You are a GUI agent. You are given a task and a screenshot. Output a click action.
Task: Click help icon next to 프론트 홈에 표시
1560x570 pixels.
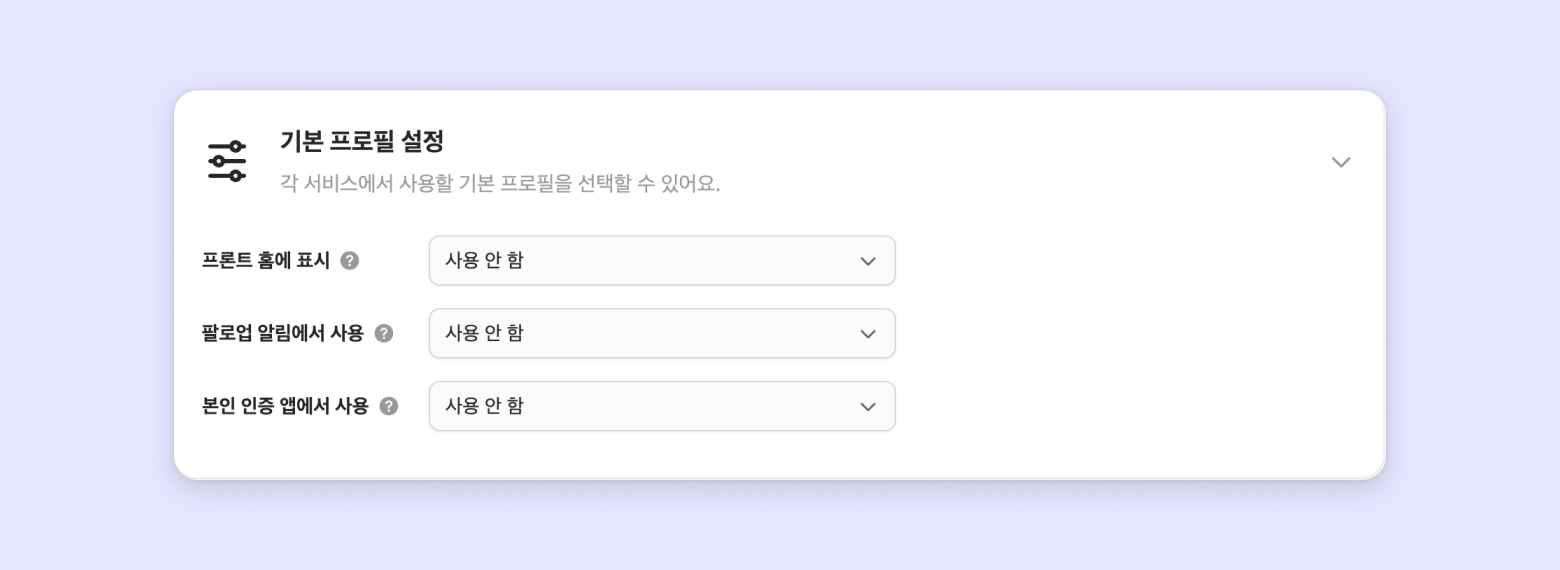349,261
